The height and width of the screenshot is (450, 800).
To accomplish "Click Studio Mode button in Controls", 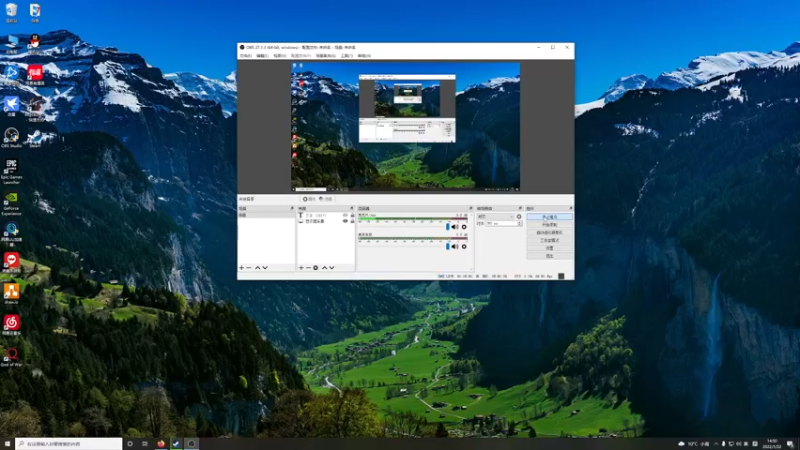I will [x=549, y=240].
